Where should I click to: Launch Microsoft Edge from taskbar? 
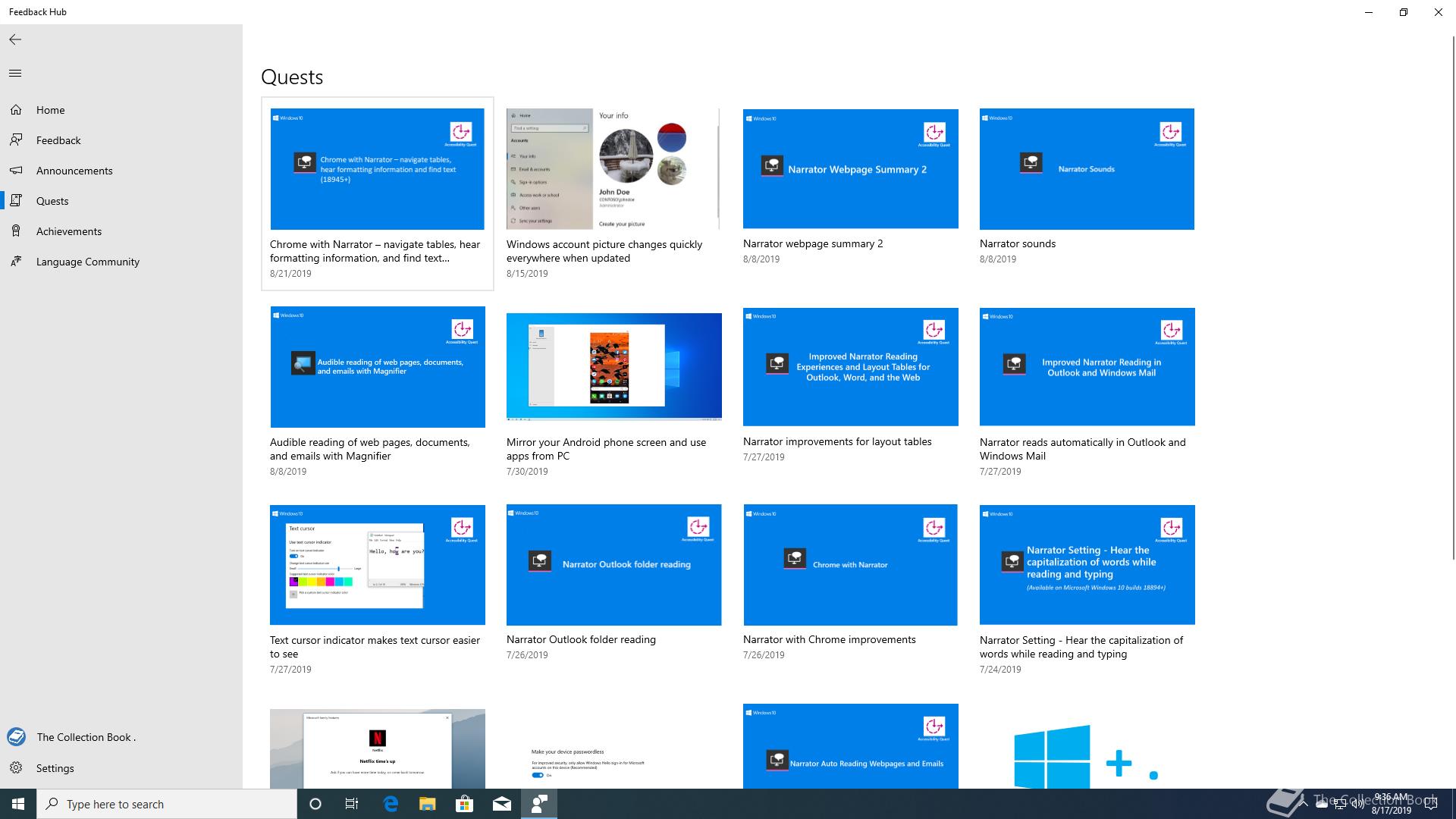pyautogui.click(x=391, y=804)
